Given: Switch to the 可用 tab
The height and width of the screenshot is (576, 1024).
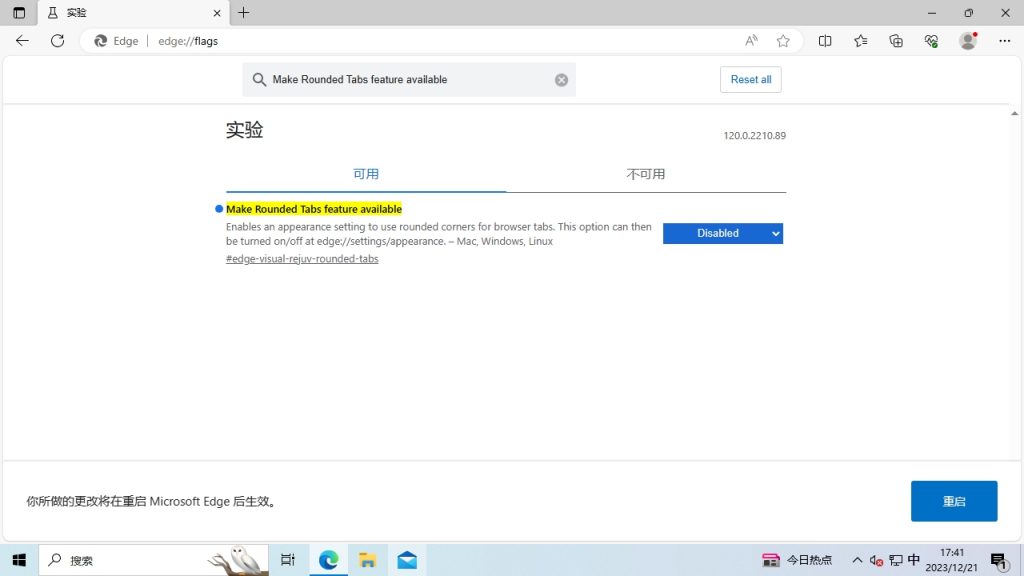Looking at the screenshot, I should 366,174.
